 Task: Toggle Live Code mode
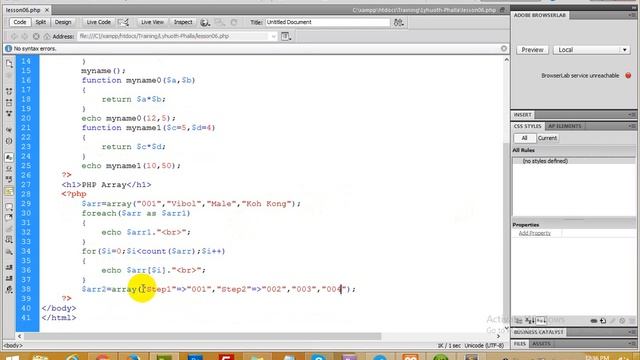click(98, 22)
